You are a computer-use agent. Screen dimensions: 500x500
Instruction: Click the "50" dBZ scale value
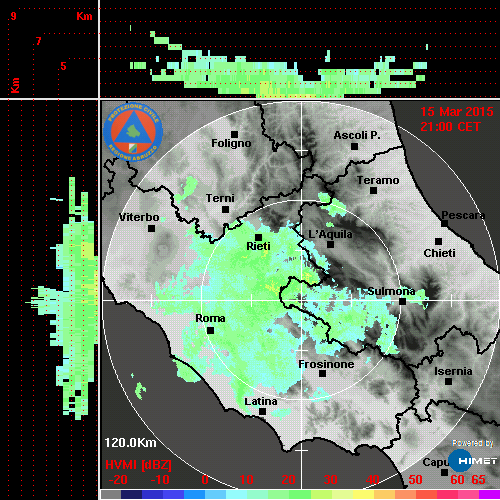(x=415, y=480)
